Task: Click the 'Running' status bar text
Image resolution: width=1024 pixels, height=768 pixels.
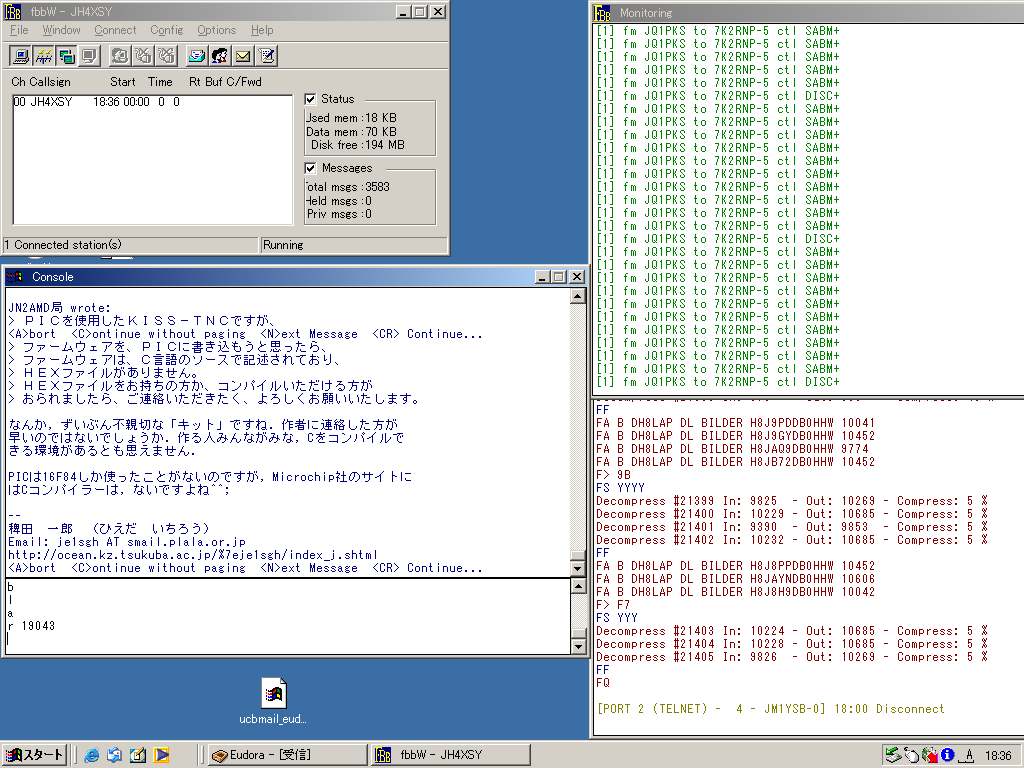Action: pyautogui.click(x=283, y=245)
